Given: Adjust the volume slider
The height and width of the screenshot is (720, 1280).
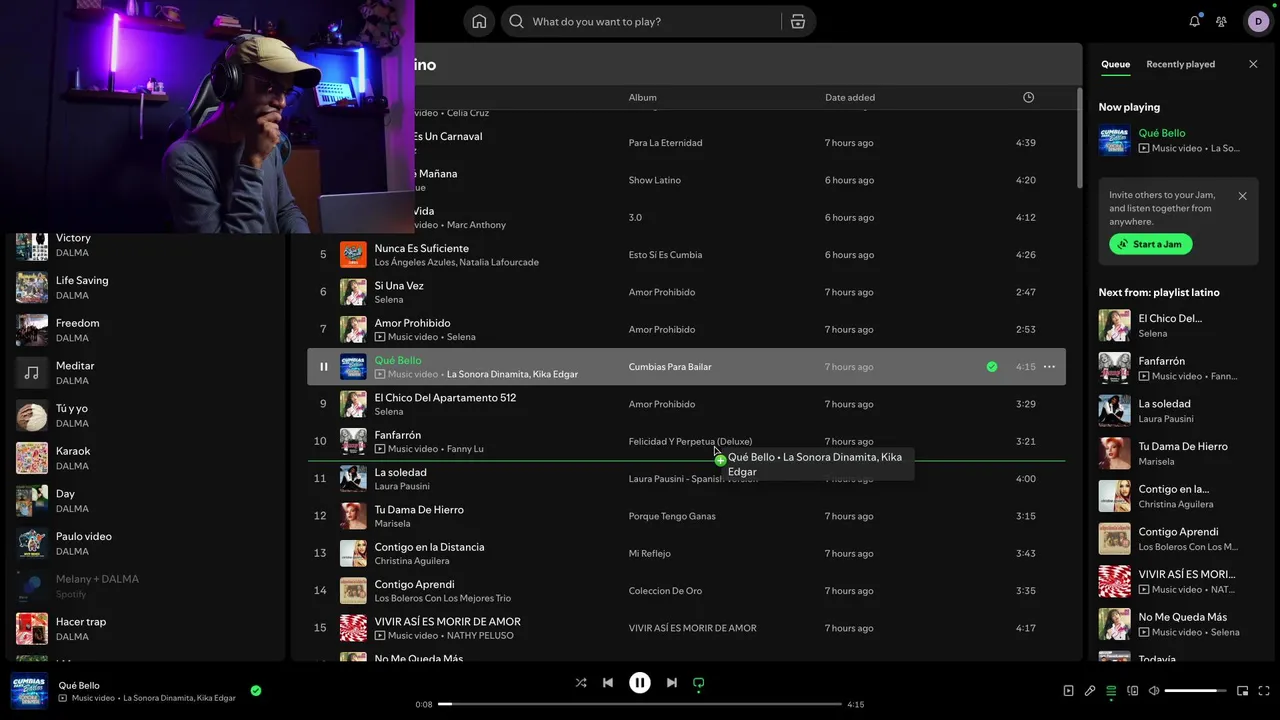Looking at the screenshot, I should click(x=1196, y=690).
